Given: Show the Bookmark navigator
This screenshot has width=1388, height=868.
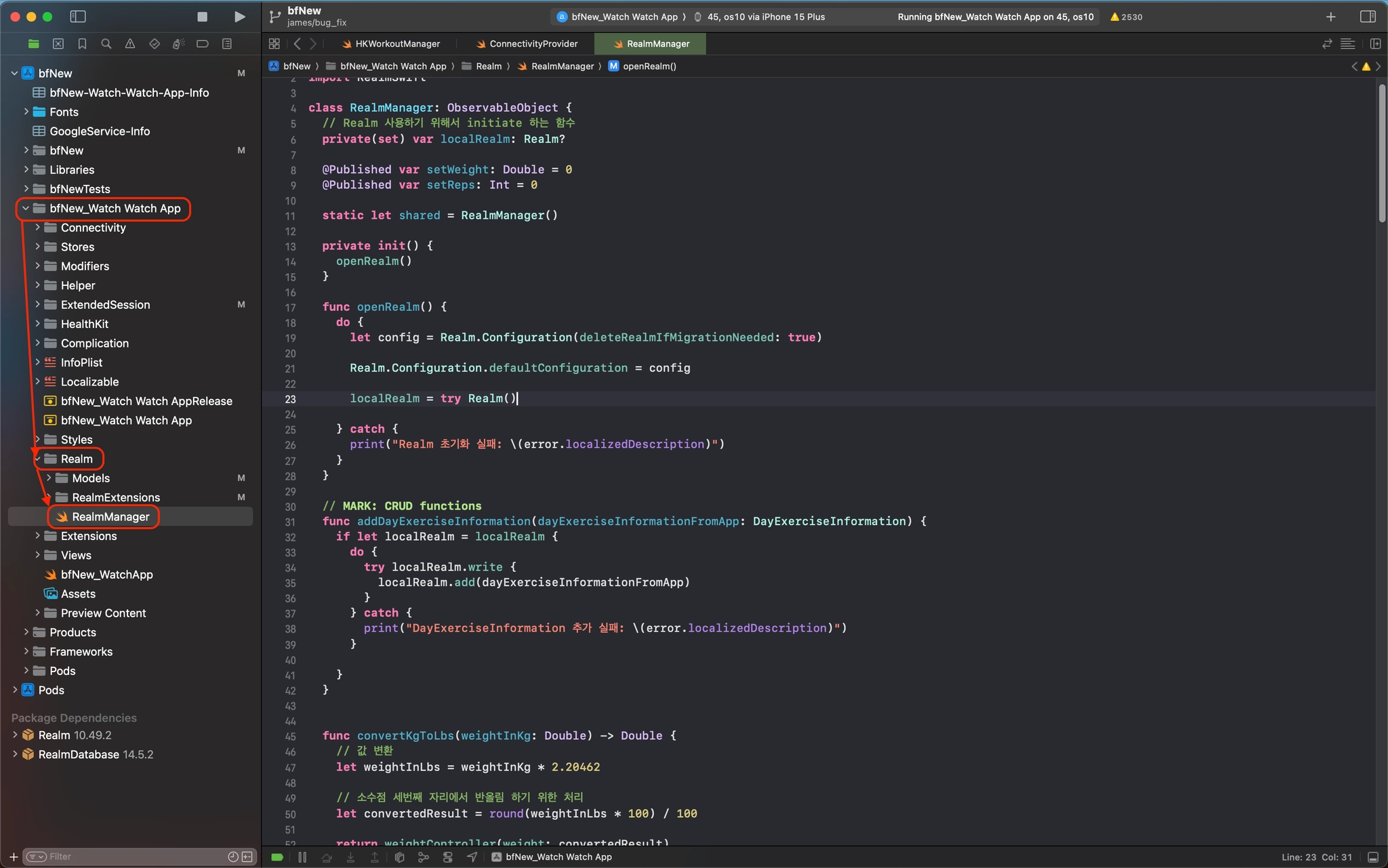Looking at the screenshot, I should pos(82,44).
